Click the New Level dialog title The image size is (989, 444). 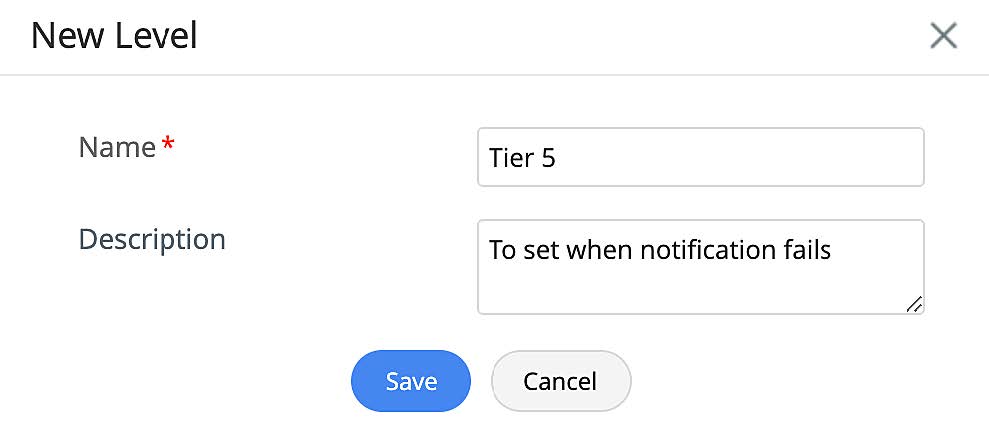[x=114, y=37]
